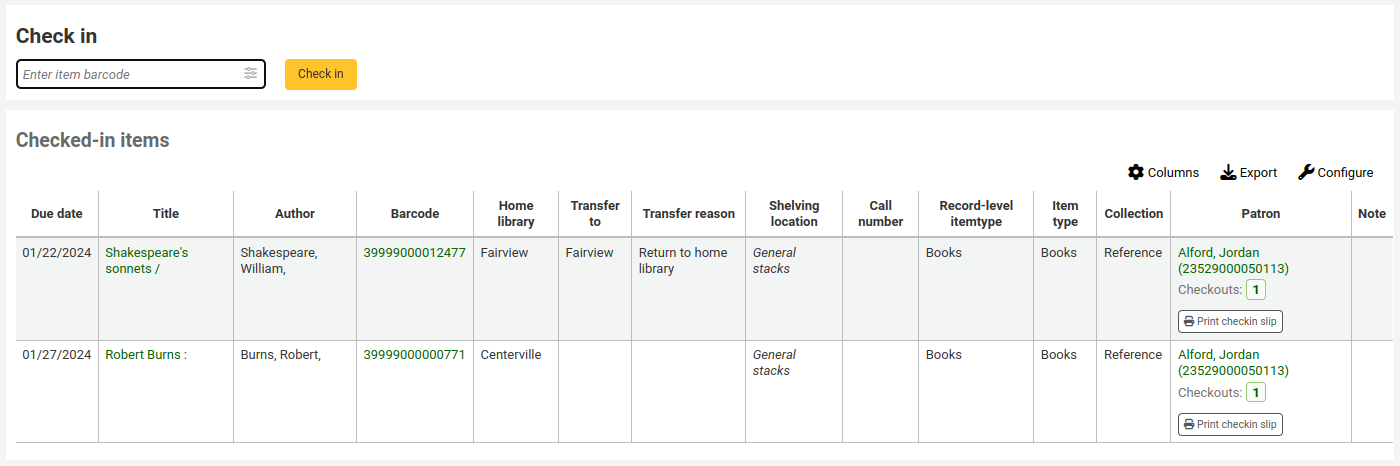Screen dimensions: 1400x466
Task: Sort by Home library column header
Action: pos(516,214)
